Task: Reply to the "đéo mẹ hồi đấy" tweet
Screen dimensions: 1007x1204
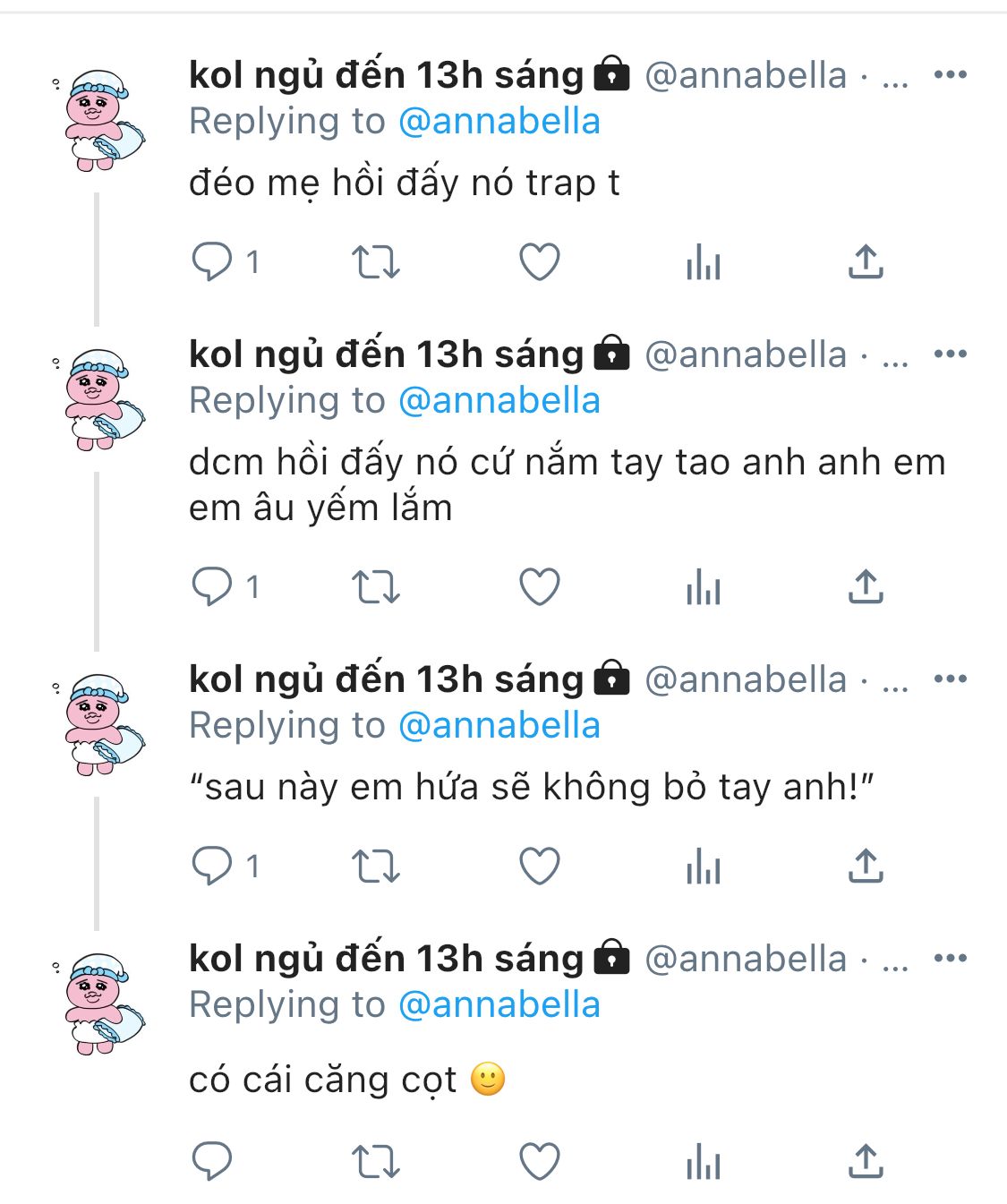Action: (x=212, y=262)
